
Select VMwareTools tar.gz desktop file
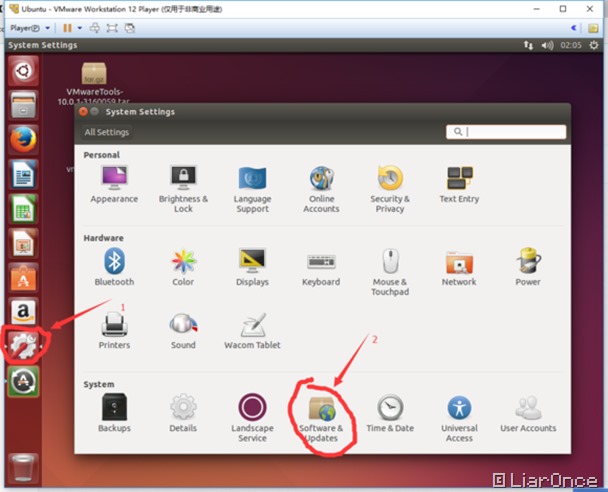[x=93, y=83]
